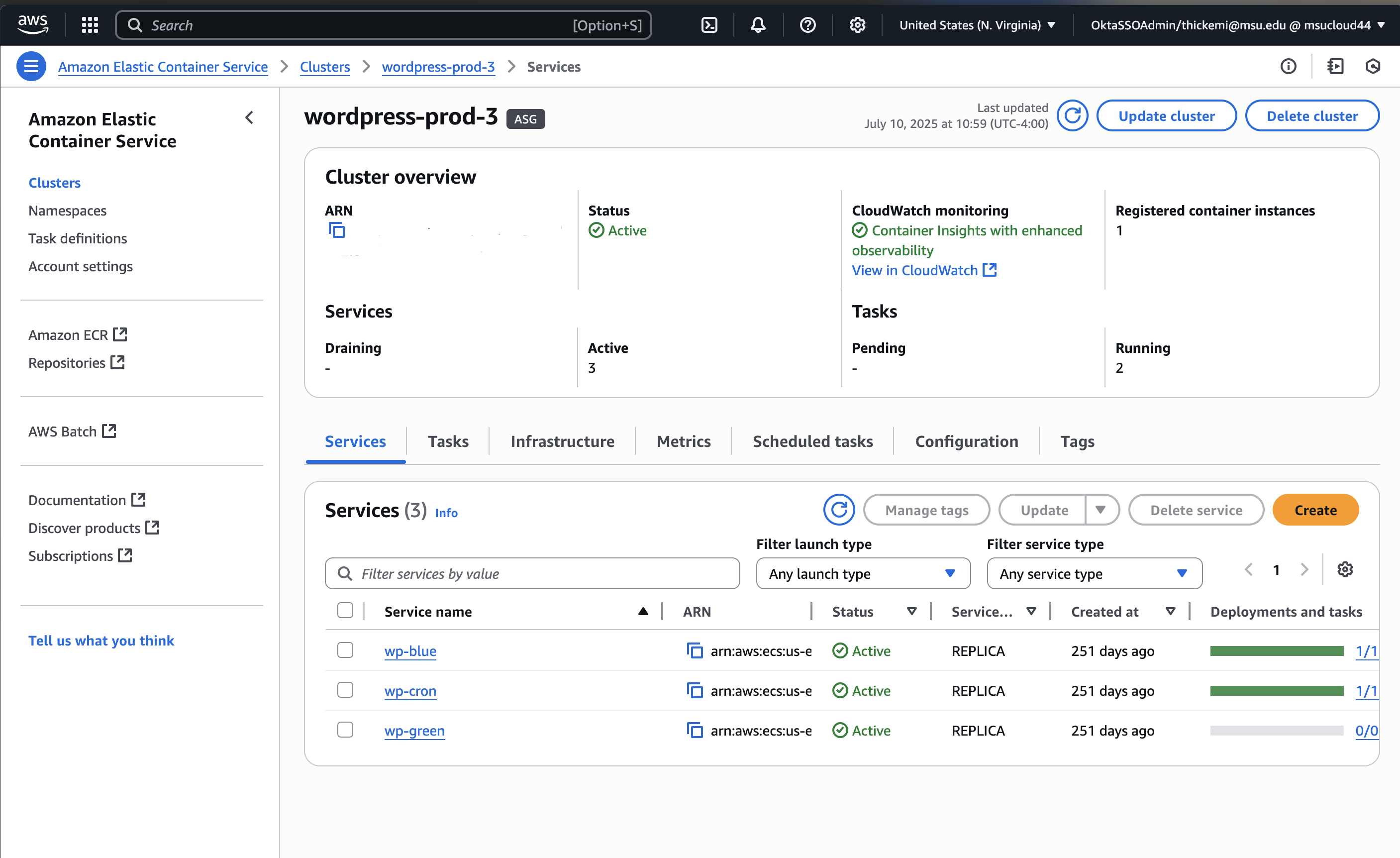The width and height of the screenshot is (1400, 858).
Task: Open the info panel icon in breadcrumb bar
Action: [x=1288, y=67]
